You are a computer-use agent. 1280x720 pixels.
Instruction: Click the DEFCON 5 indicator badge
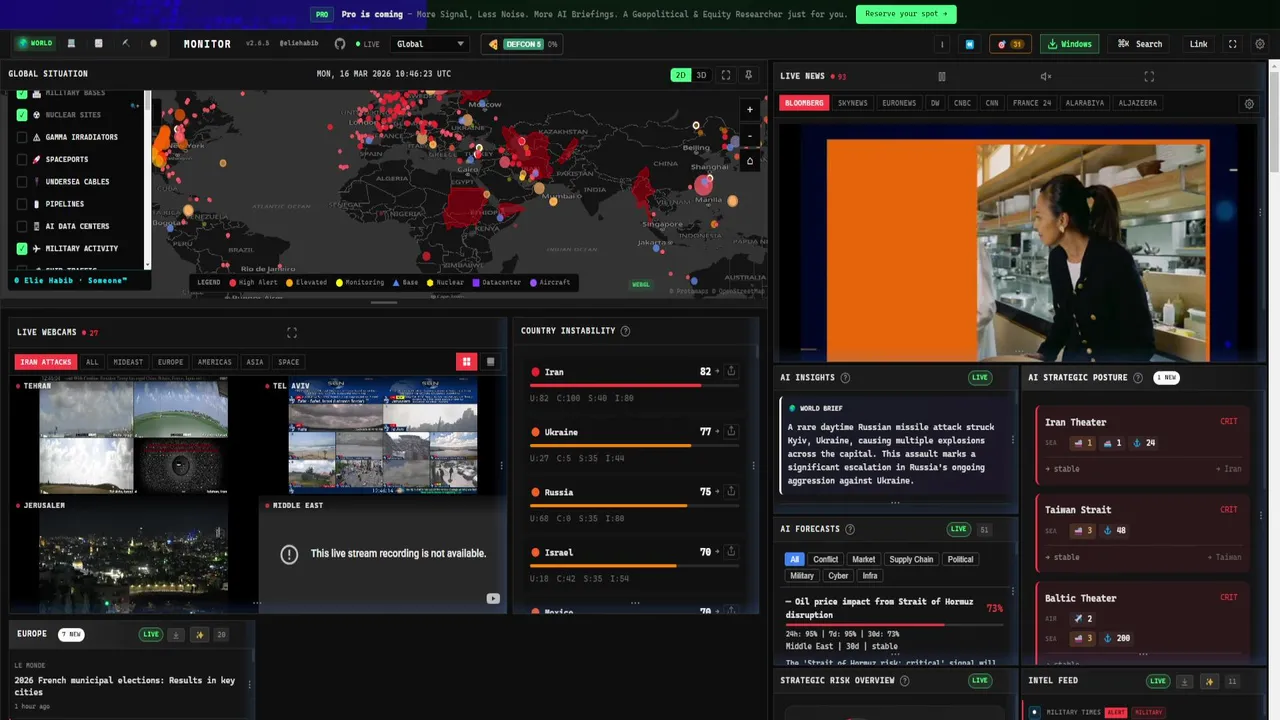pyautogui.click(x=521, y=44)
